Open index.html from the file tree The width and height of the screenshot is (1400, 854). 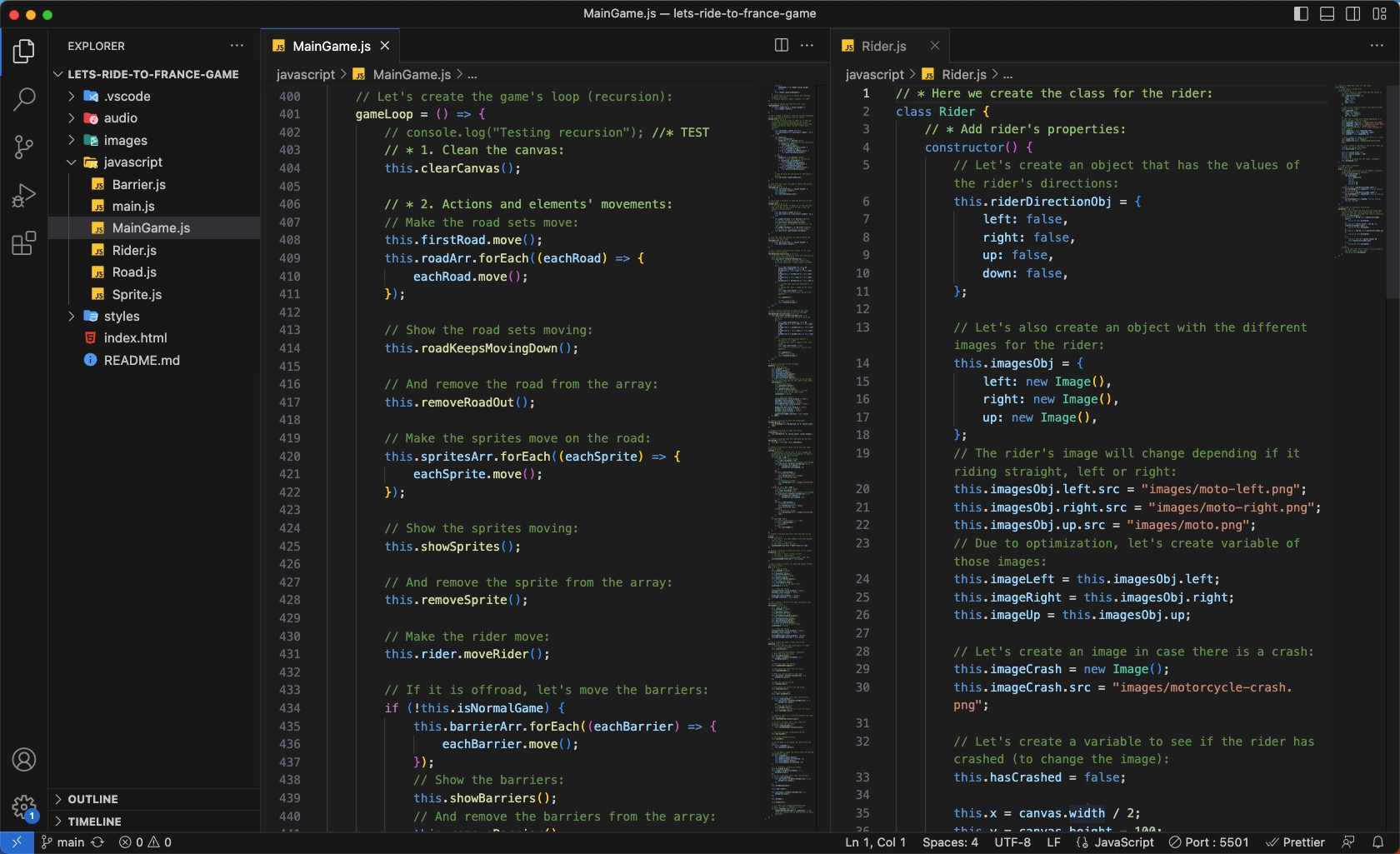pos(153,338)
